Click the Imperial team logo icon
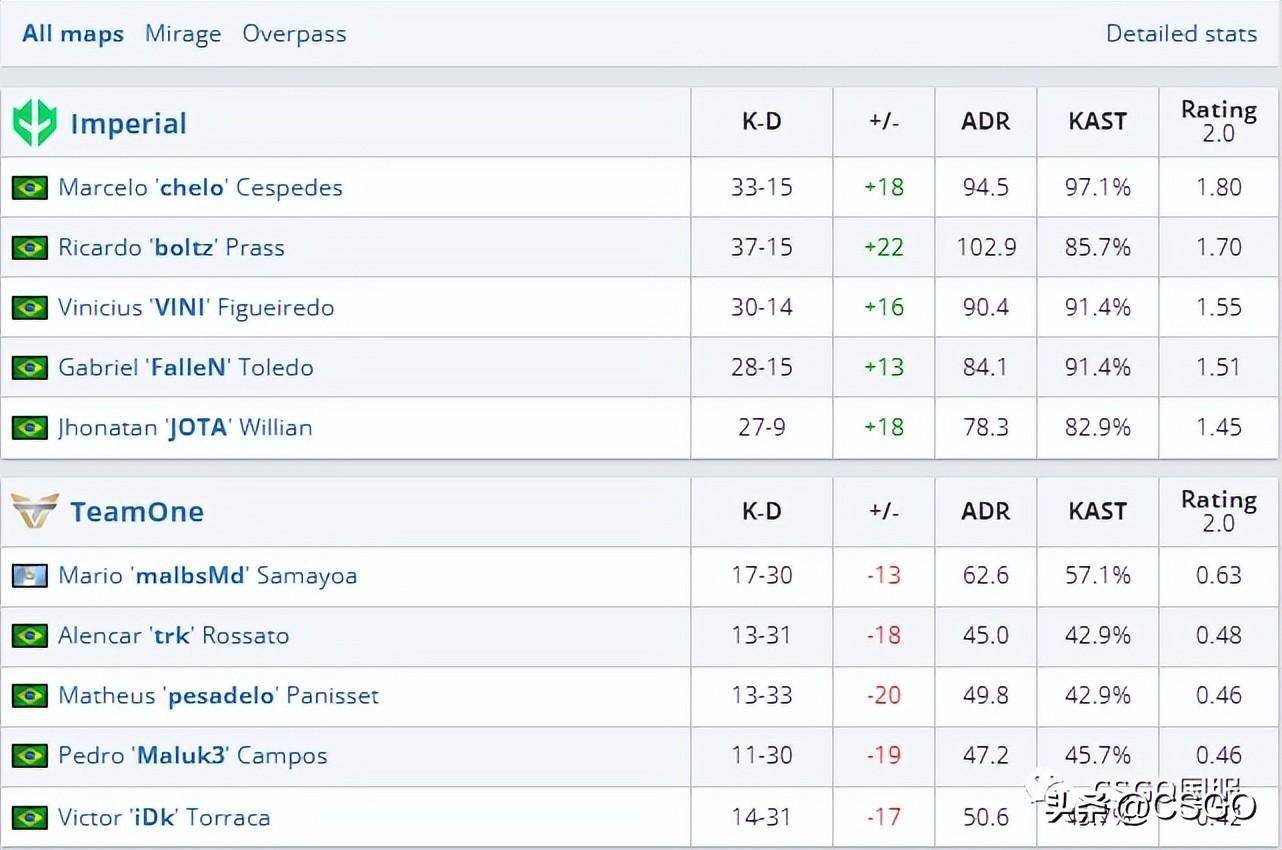 tap(34, 123)
